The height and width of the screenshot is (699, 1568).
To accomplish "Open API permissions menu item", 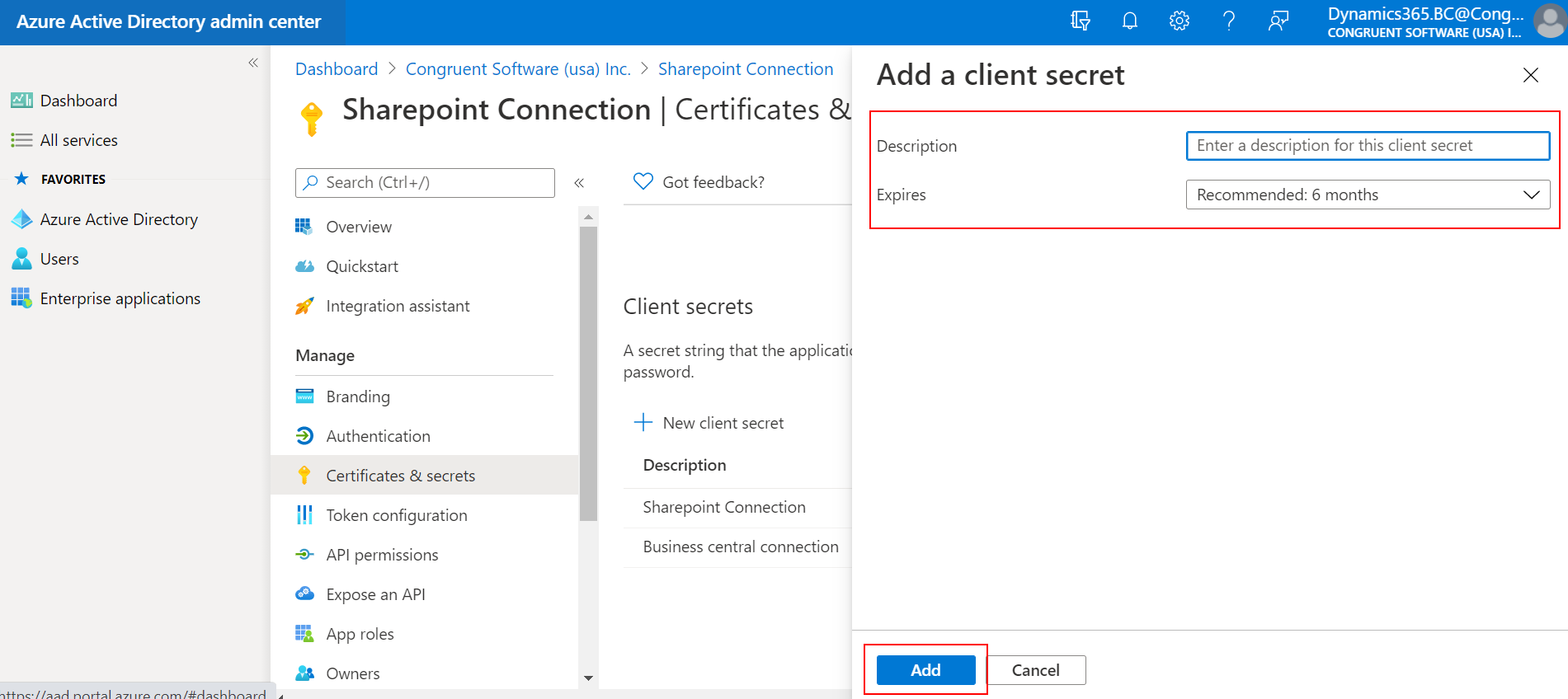I will tap(425, 555).
